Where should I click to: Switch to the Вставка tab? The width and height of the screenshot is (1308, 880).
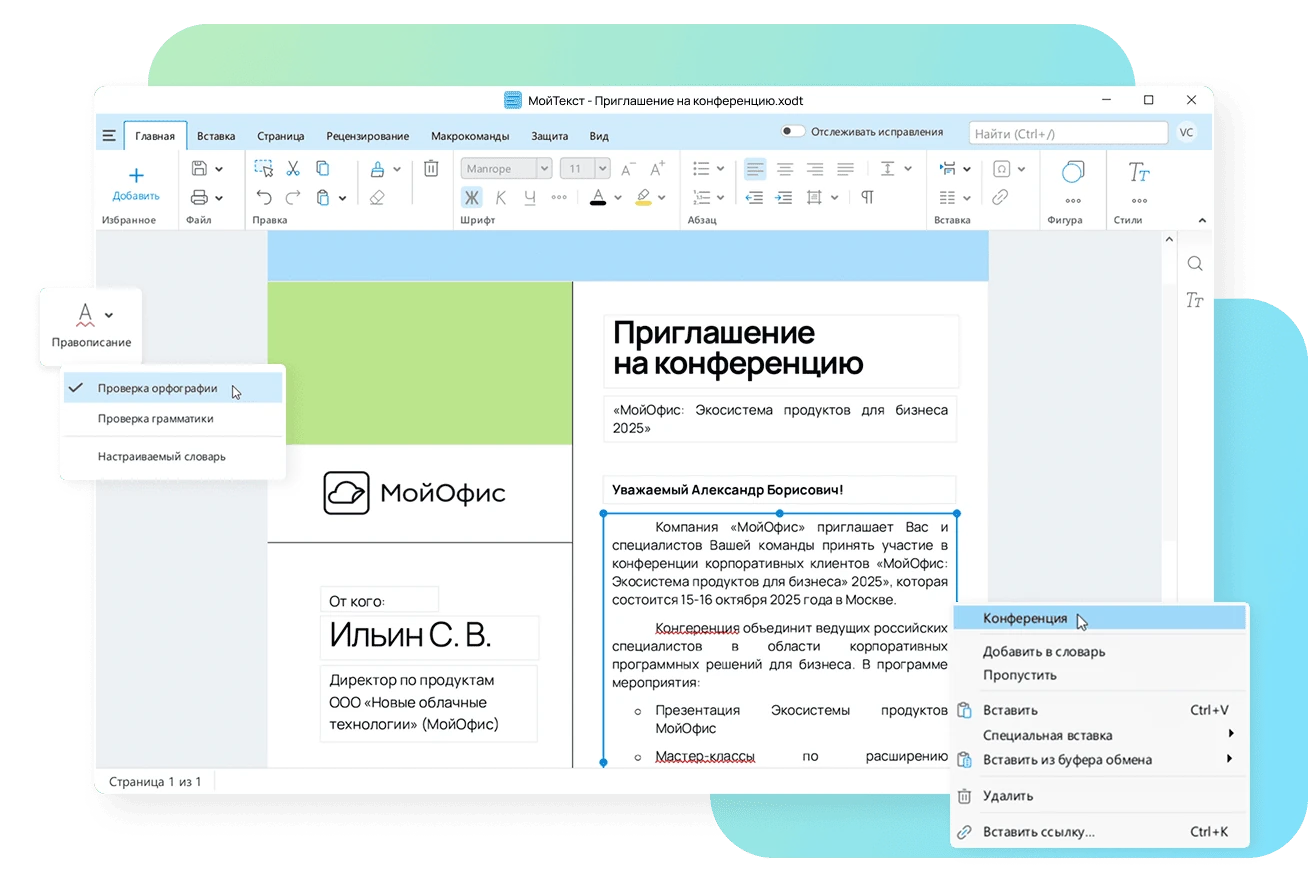[216, 136]
